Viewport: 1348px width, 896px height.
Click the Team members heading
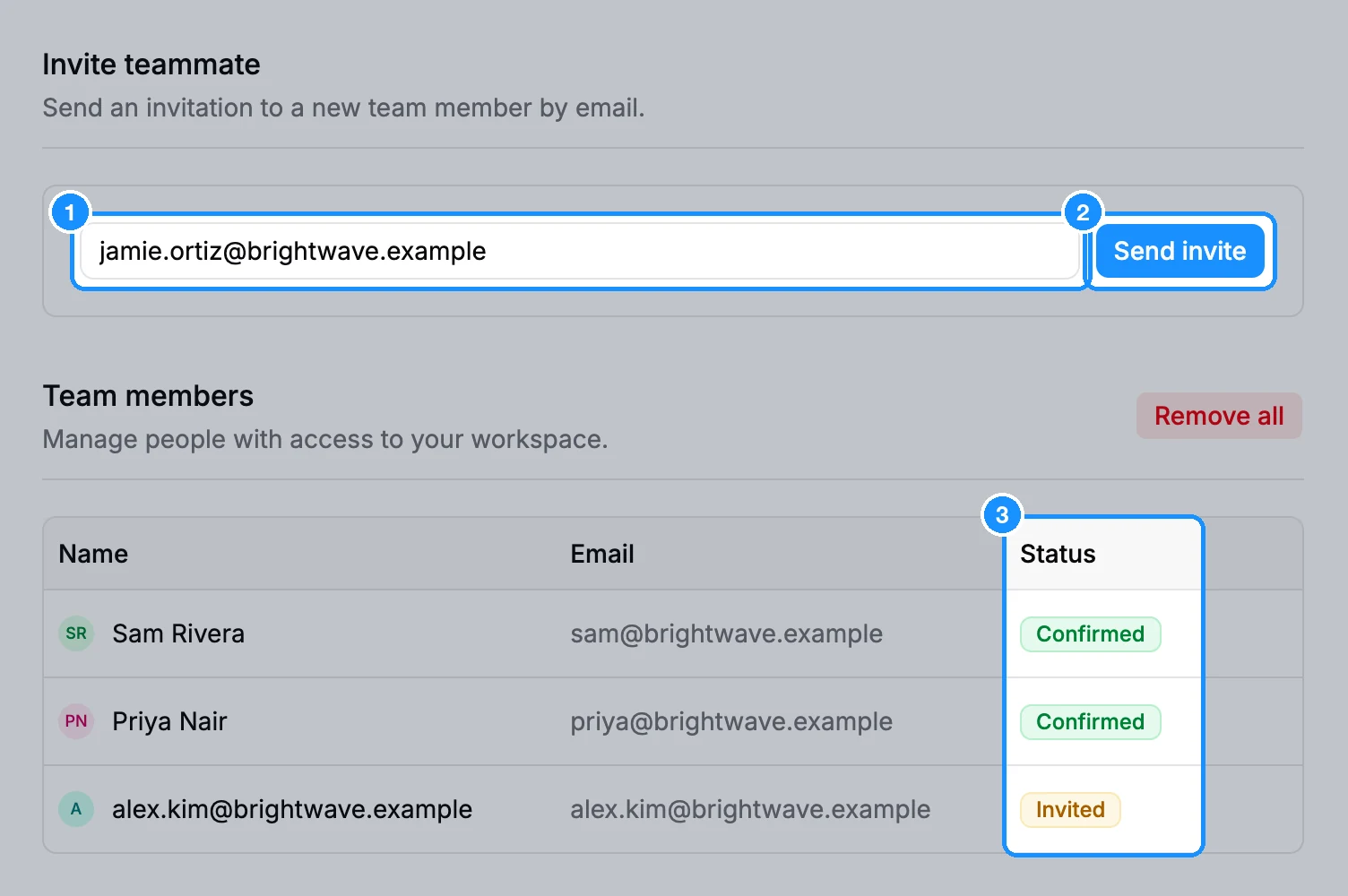click(x=149, y=396)
